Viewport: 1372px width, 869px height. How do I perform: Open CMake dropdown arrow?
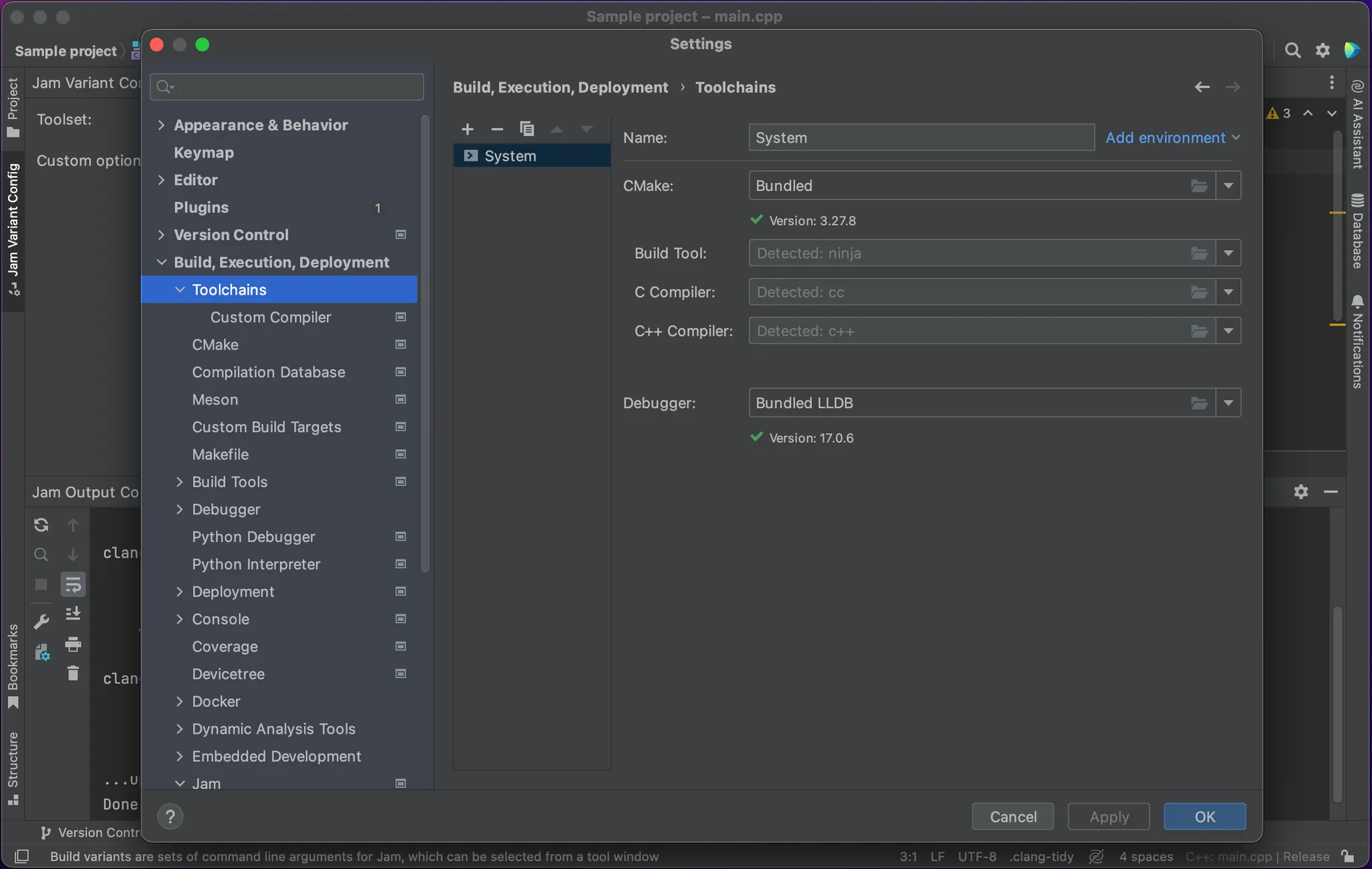[1228, 186]
